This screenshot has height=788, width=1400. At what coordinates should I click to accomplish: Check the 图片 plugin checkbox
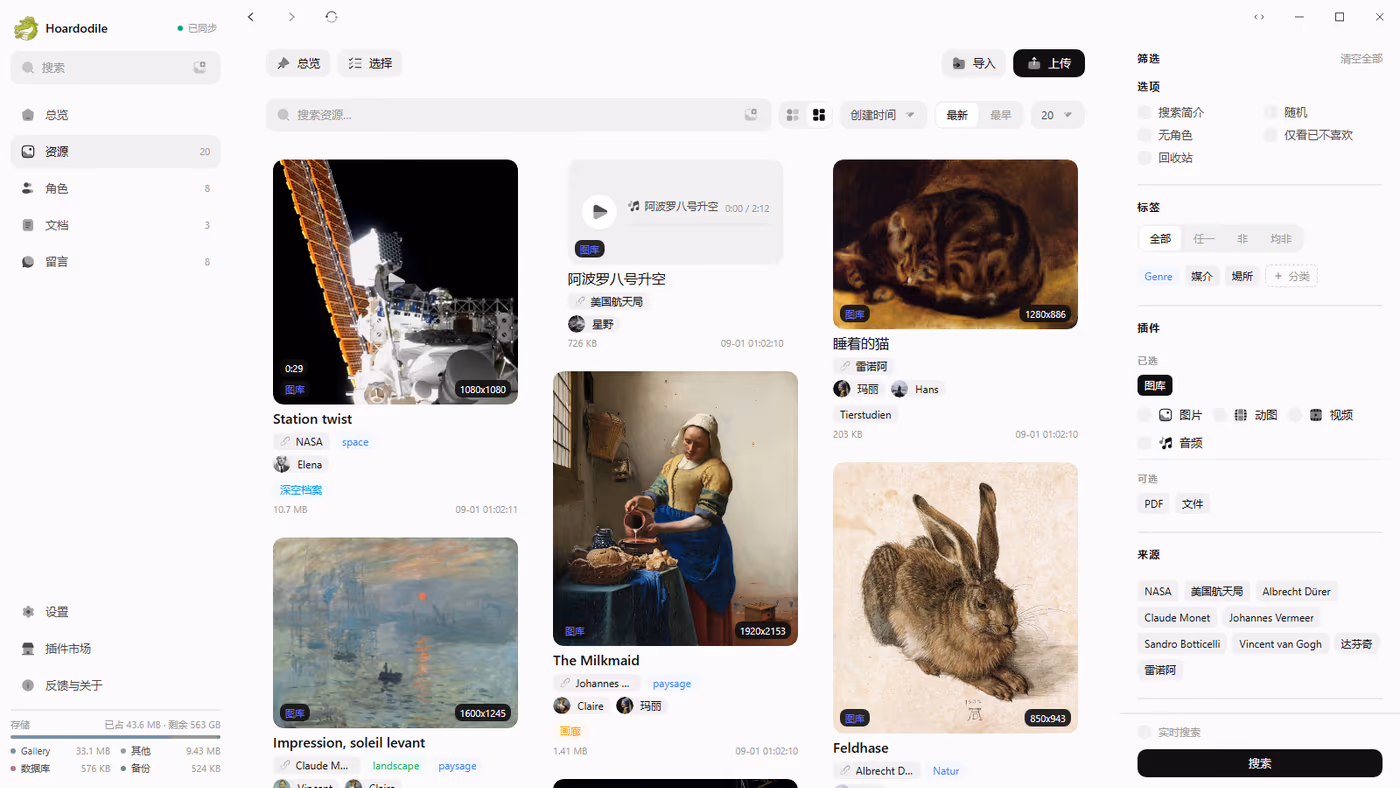click(x=1145, y=415)
